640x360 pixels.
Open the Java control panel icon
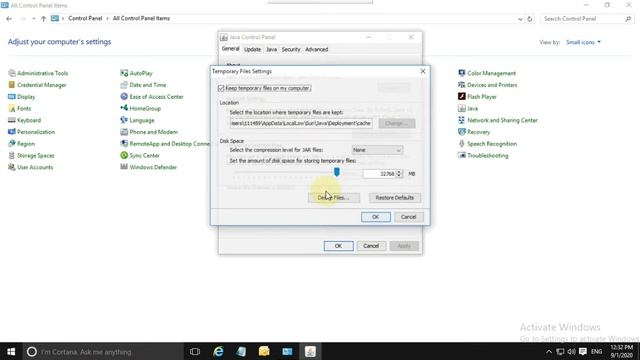[468, 109]
